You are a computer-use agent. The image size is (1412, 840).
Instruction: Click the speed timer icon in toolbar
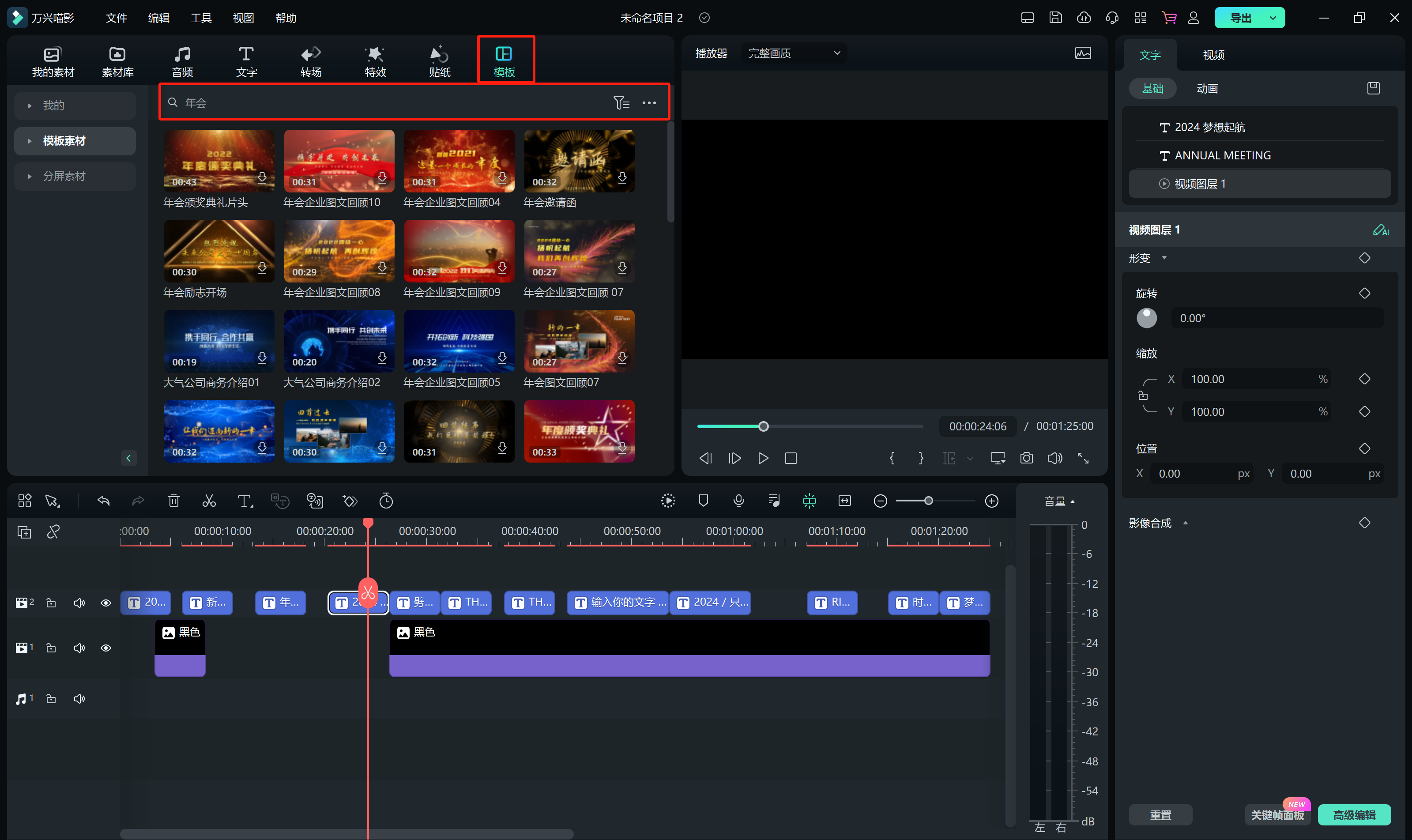click(x=386, y=501)
